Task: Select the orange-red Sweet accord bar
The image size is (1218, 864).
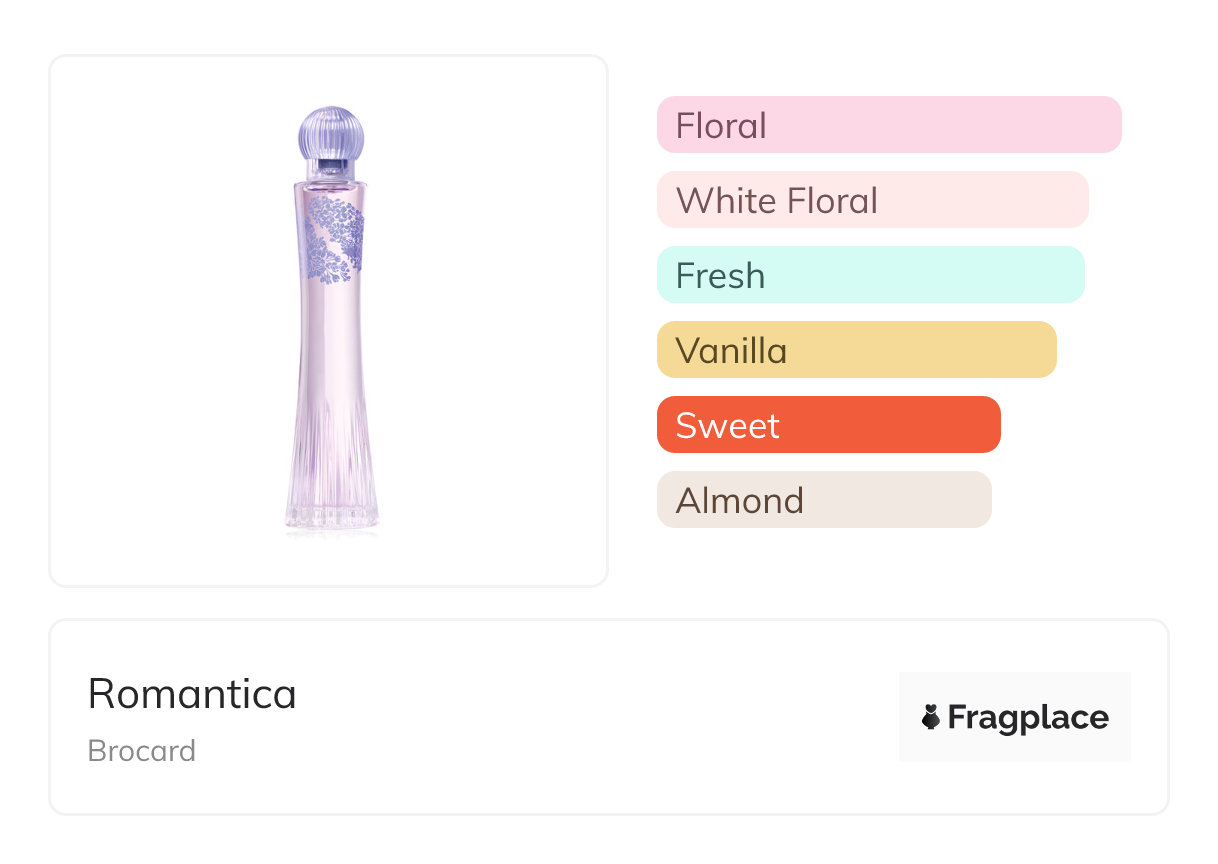Action: coord(828,425)
